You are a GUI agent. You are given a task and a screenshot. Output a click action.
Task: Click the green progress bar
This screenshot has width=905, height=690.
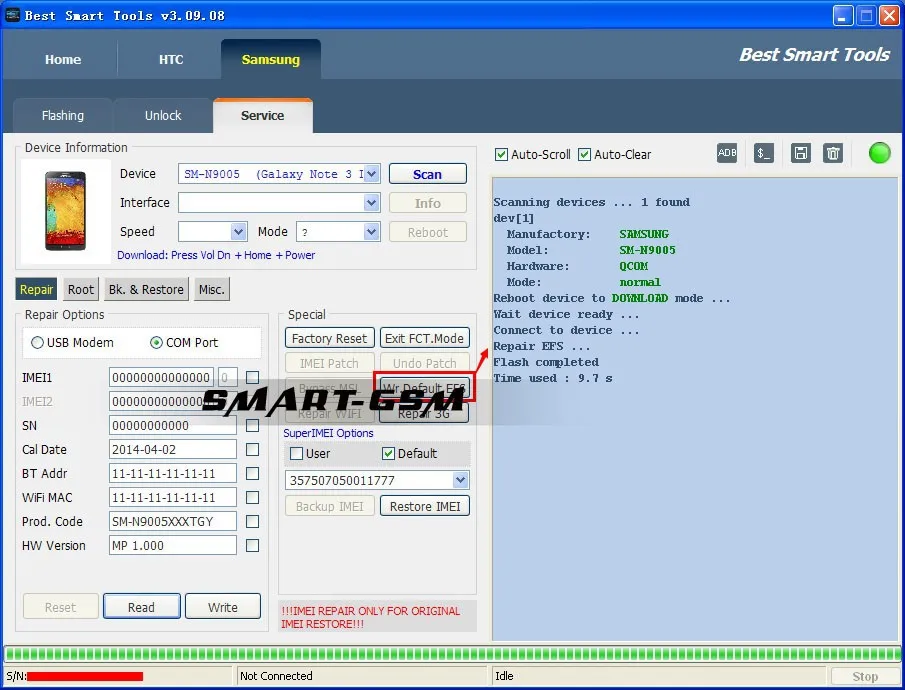point(452,654)
